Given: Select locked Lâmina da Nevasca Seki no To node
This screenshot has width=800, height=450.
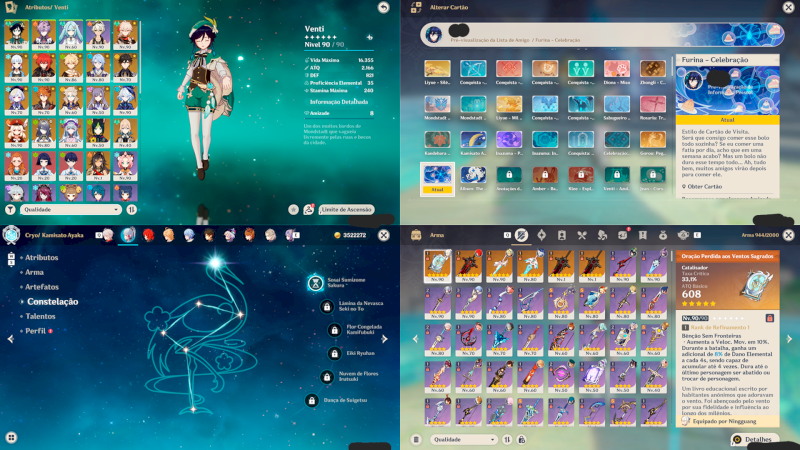Looking at the screenshot, I should click(327, 306).
